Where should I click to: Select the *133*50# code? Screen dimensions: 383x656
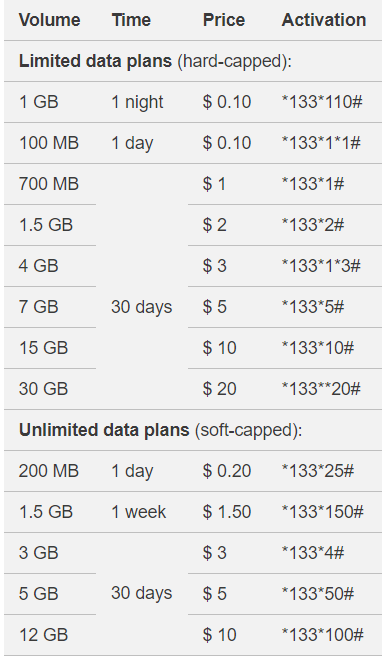pyautogui.click(x=318, y=594)
